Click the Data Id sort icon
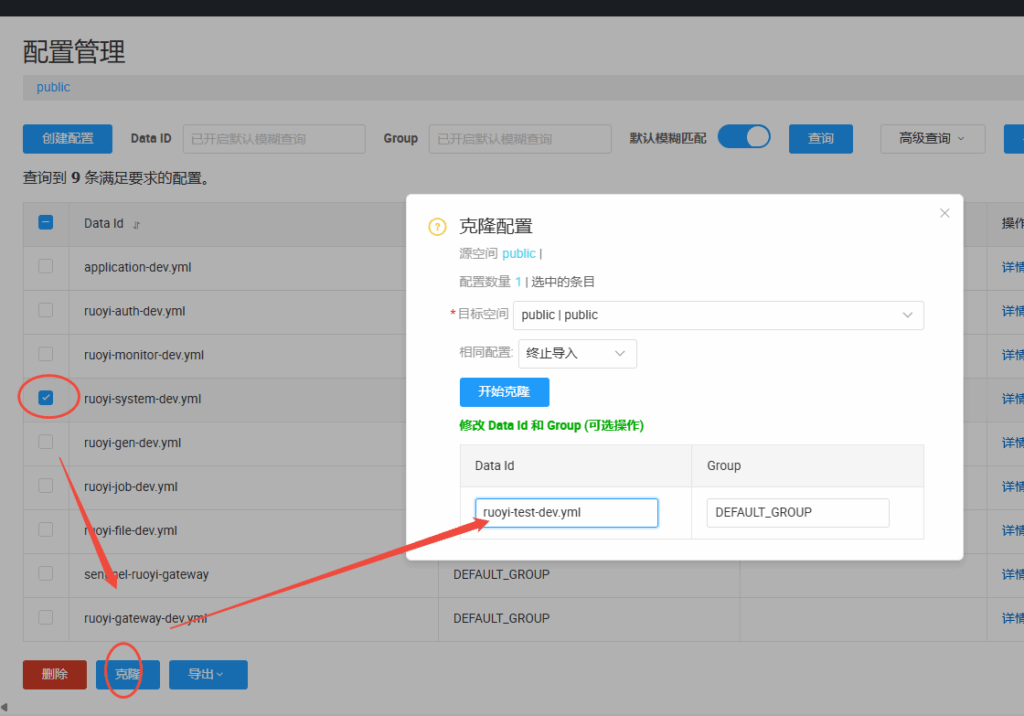 (136, 225)
